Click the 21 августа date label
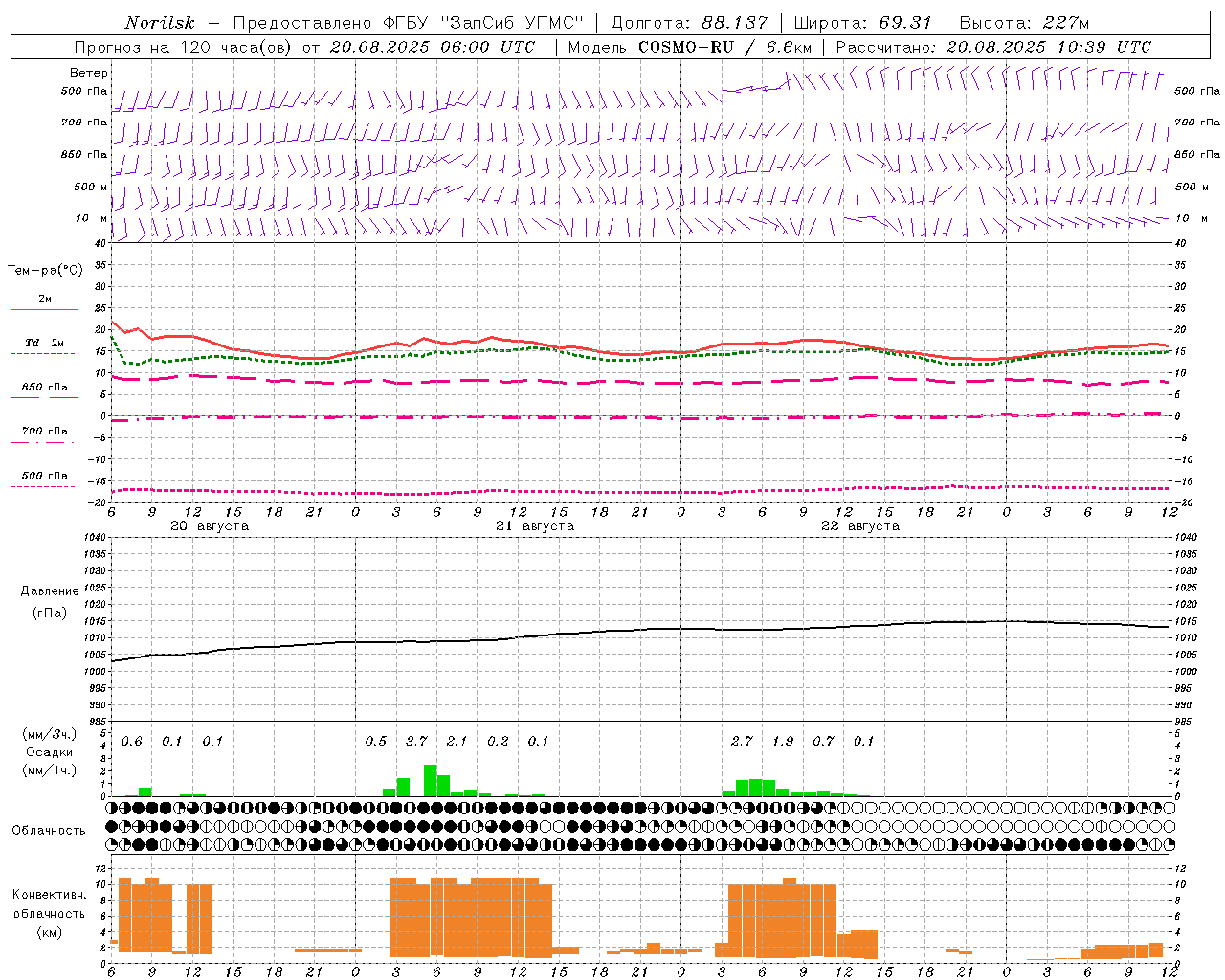This screenshot has width=1225, height=980. [535, 526]
